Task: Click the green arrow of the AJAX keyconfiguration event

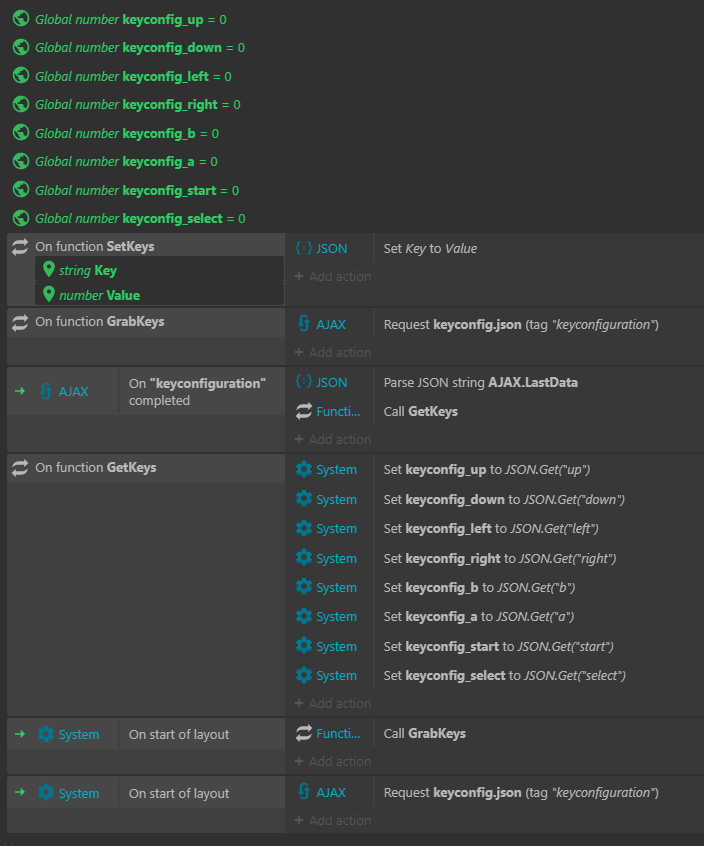Action: click(20, 391)
